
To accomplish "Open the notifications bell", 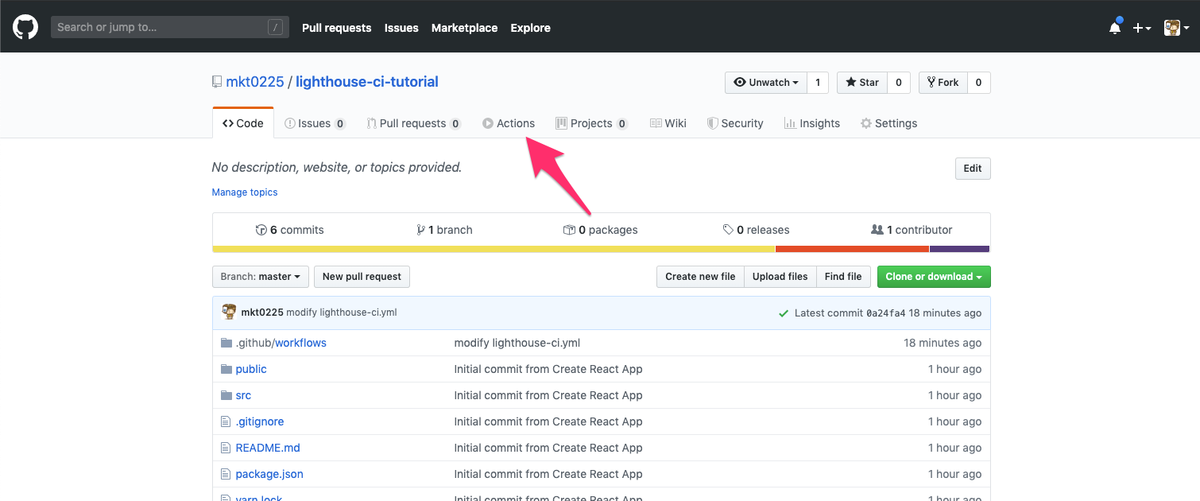I will pyautogui.click(x=1115, y=28).
